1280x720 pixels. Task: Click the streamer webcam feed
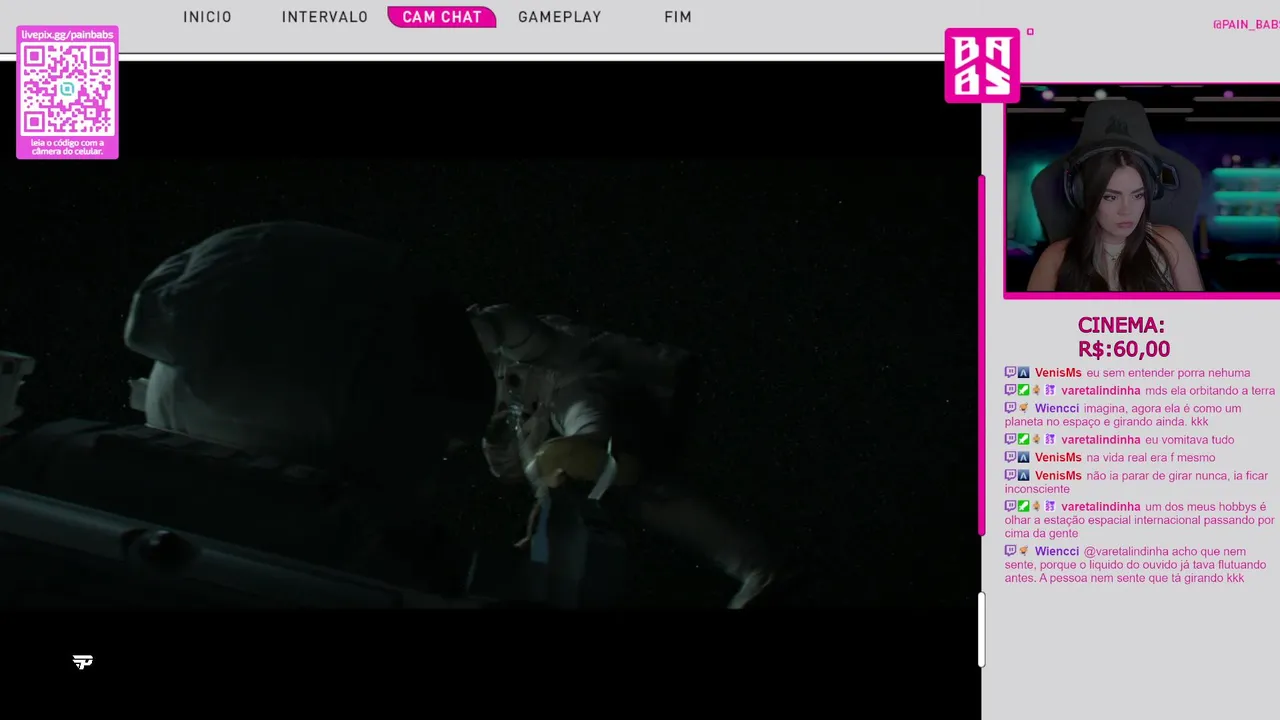point(1142,190)
